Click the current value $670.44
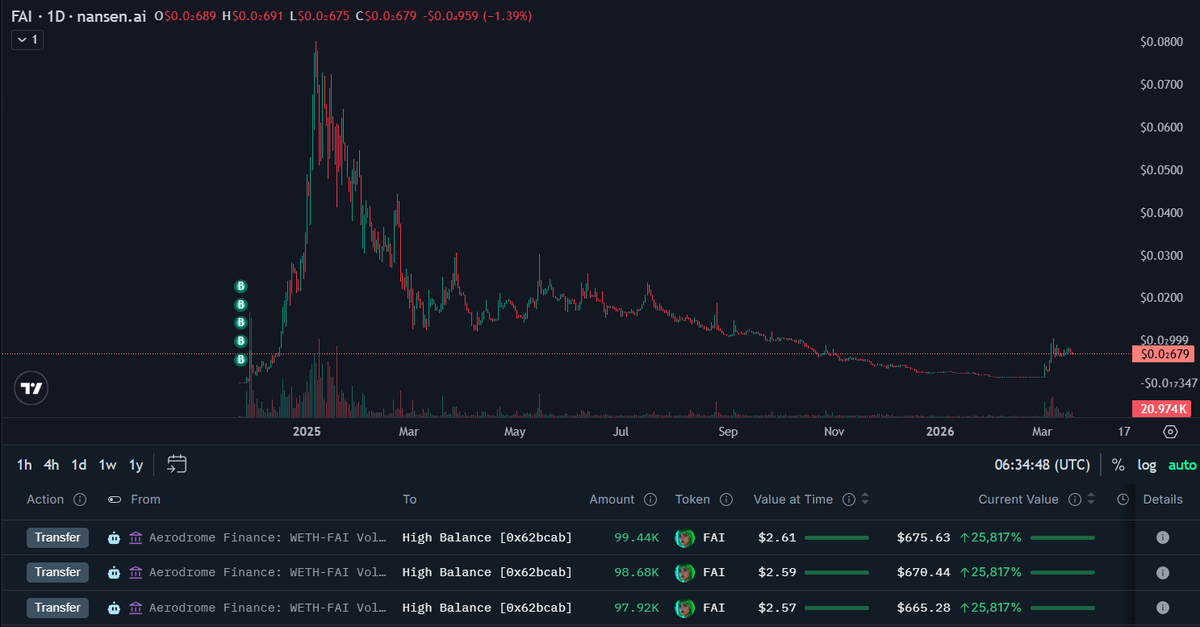This screenshot has height=627, width=1200. 923,572
